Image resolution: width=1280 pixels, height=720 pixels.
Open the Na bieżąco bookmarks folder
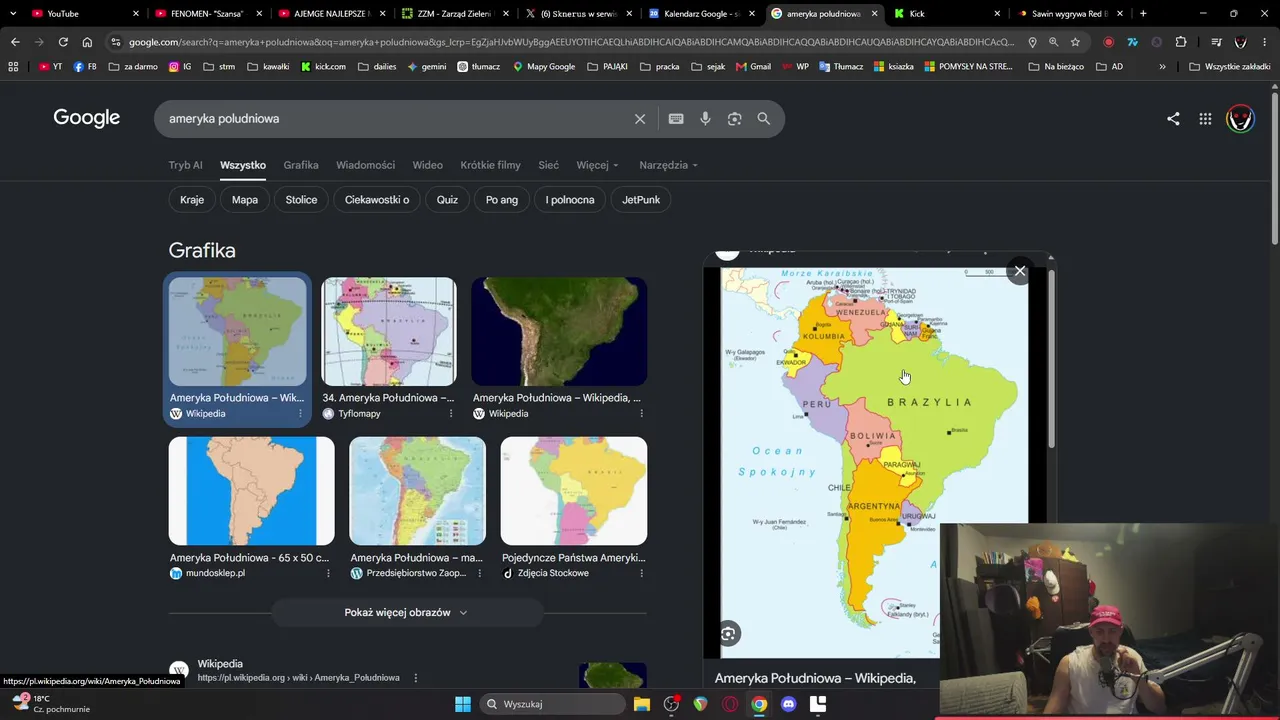(x=1056, y=67)
